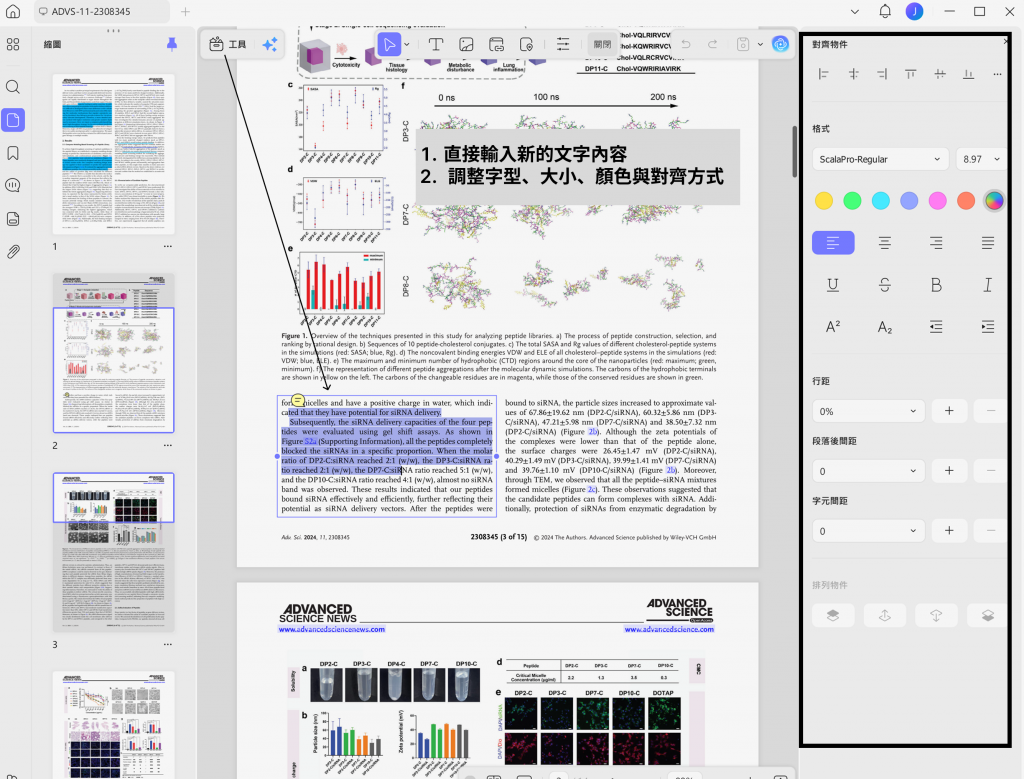The height and width of the screenshot is (779, 1024).
Task: Toggle italic formatting
Action: pyautogui.click(x=987, y=285)
